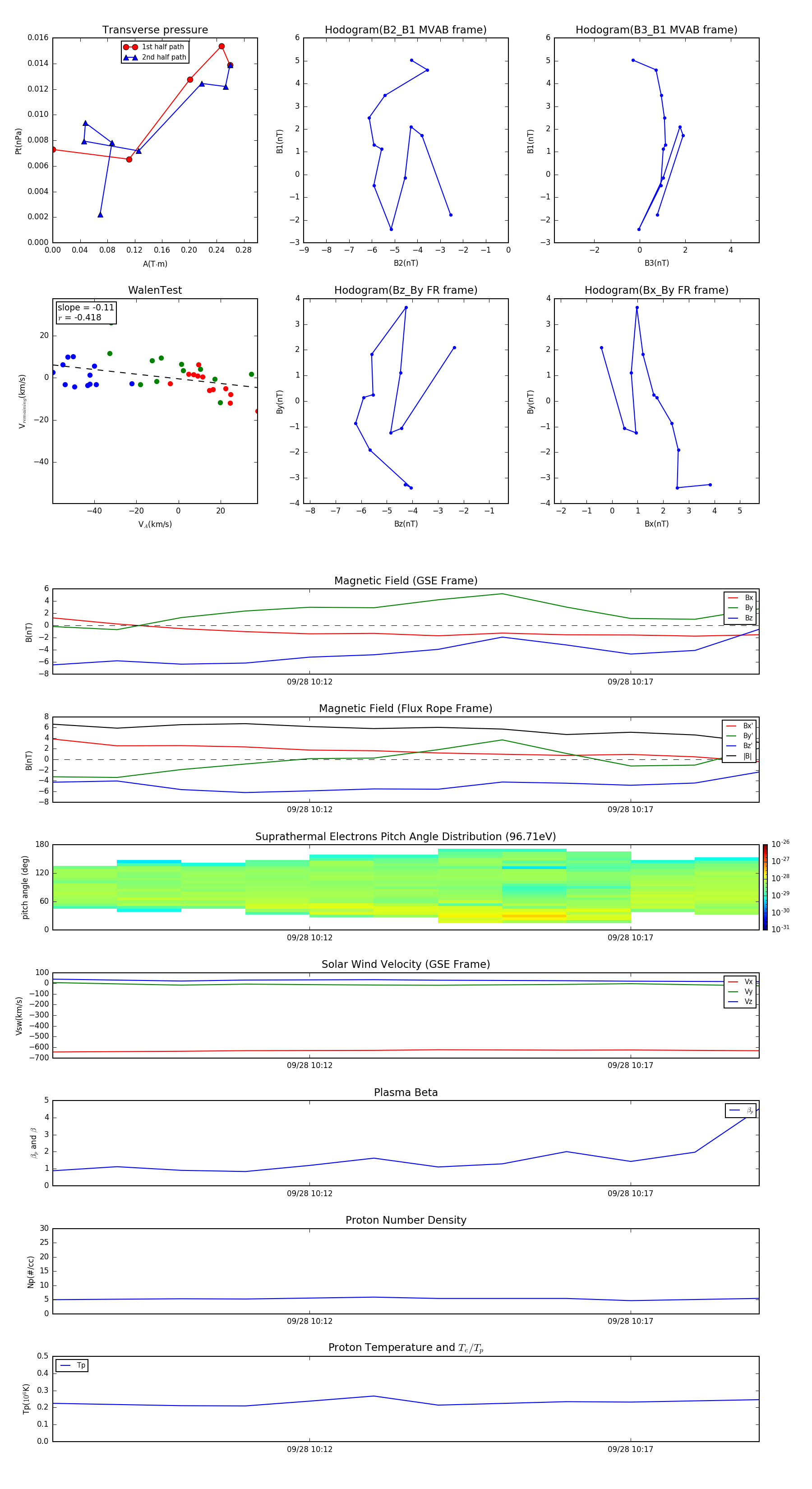The width and height of the screenshot is (812, 1489).
Task: Click the beta_p legend box in Plasma Beta plot
Action: [x=741, y=1110]
